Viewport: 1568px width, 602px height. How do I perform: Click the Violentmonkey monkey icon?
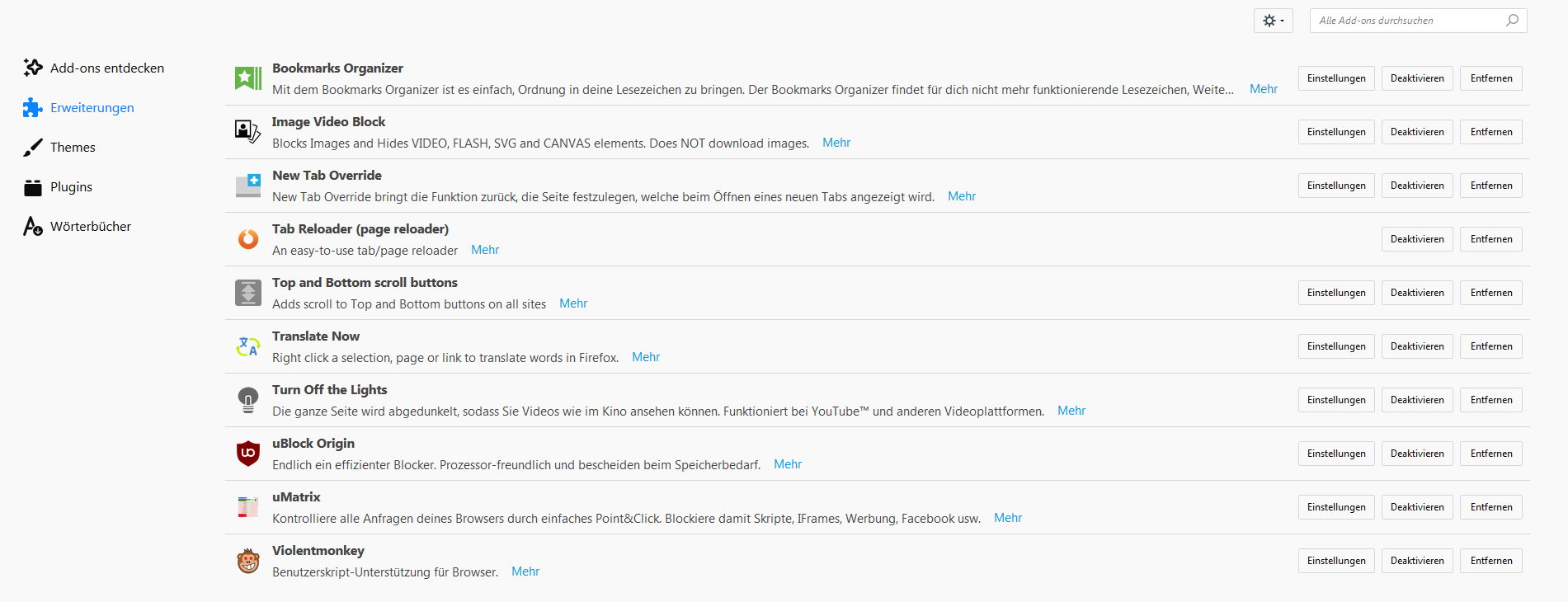[247, 561]
